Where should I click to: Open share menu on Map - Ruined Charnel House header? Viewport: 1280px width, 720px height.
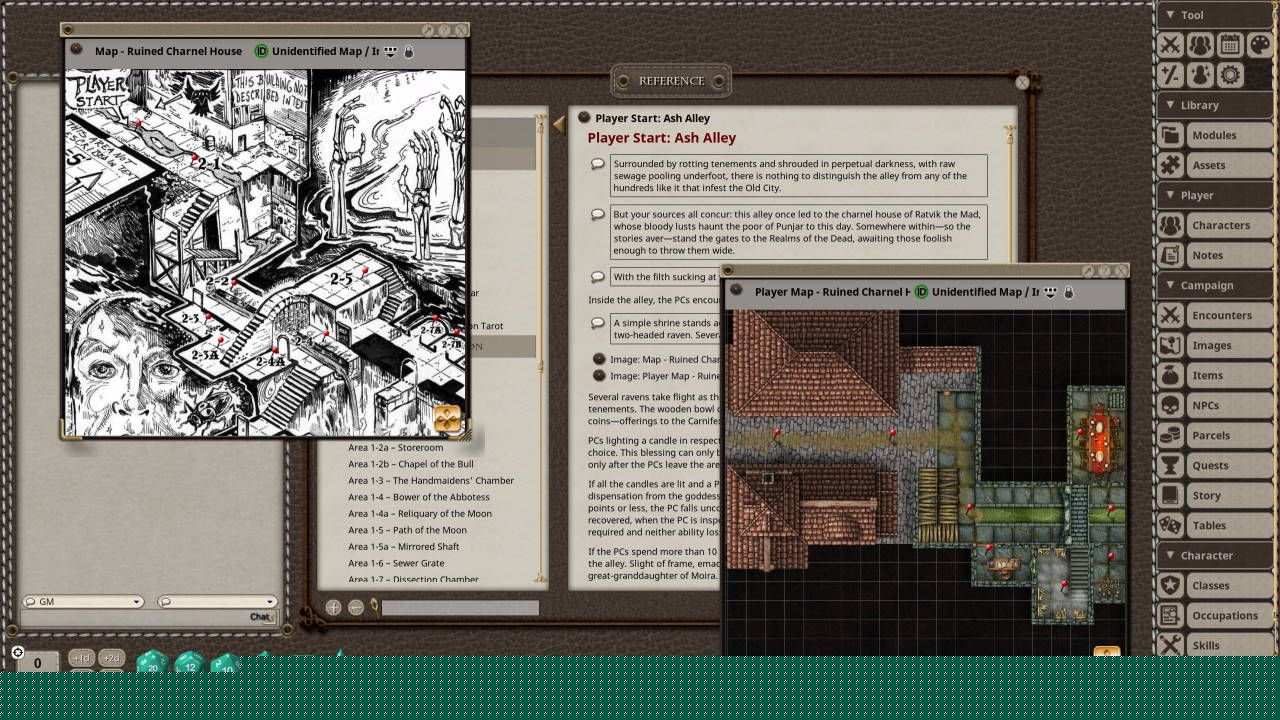[x=391, y=51]
